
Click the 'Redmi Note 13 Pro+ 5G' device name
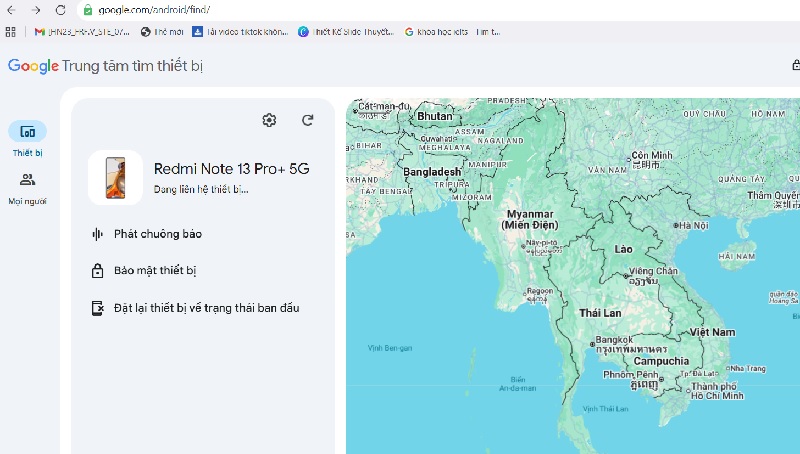(x=232, y=169)
